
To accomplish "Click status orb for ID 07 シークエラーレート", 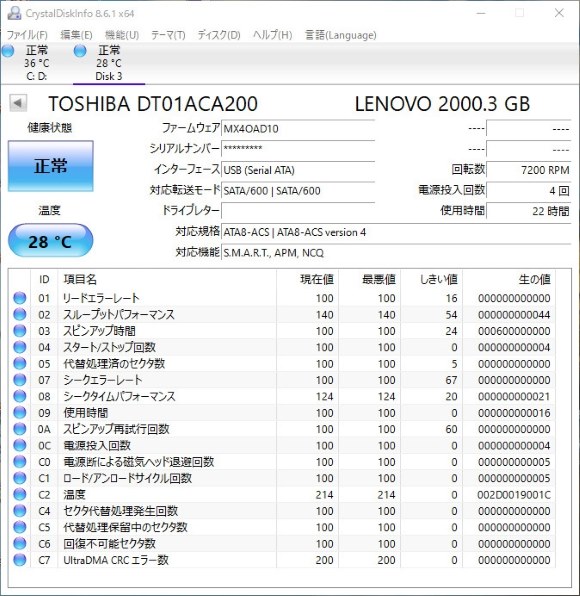I will pyautogui.click(x=20, y=380).
